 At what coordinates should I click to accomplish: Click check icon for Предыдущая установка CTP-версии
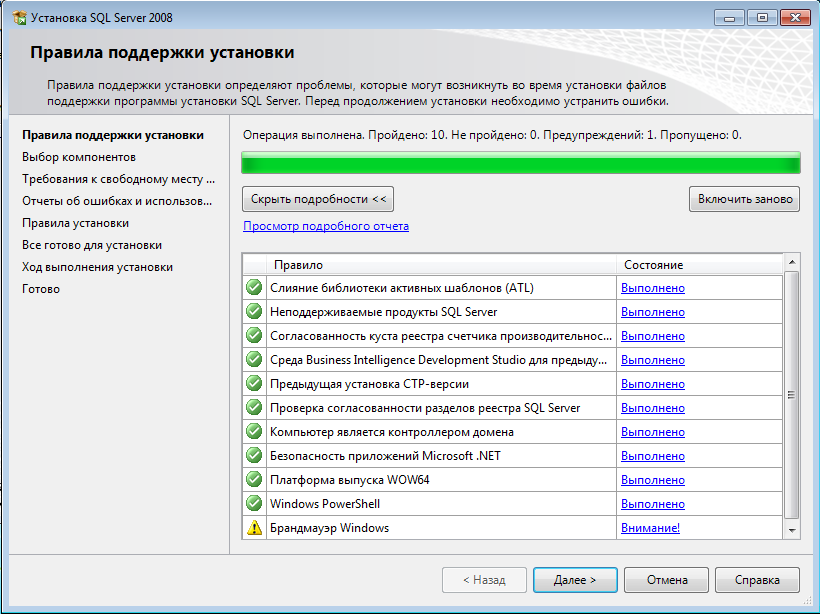(254, 383)
